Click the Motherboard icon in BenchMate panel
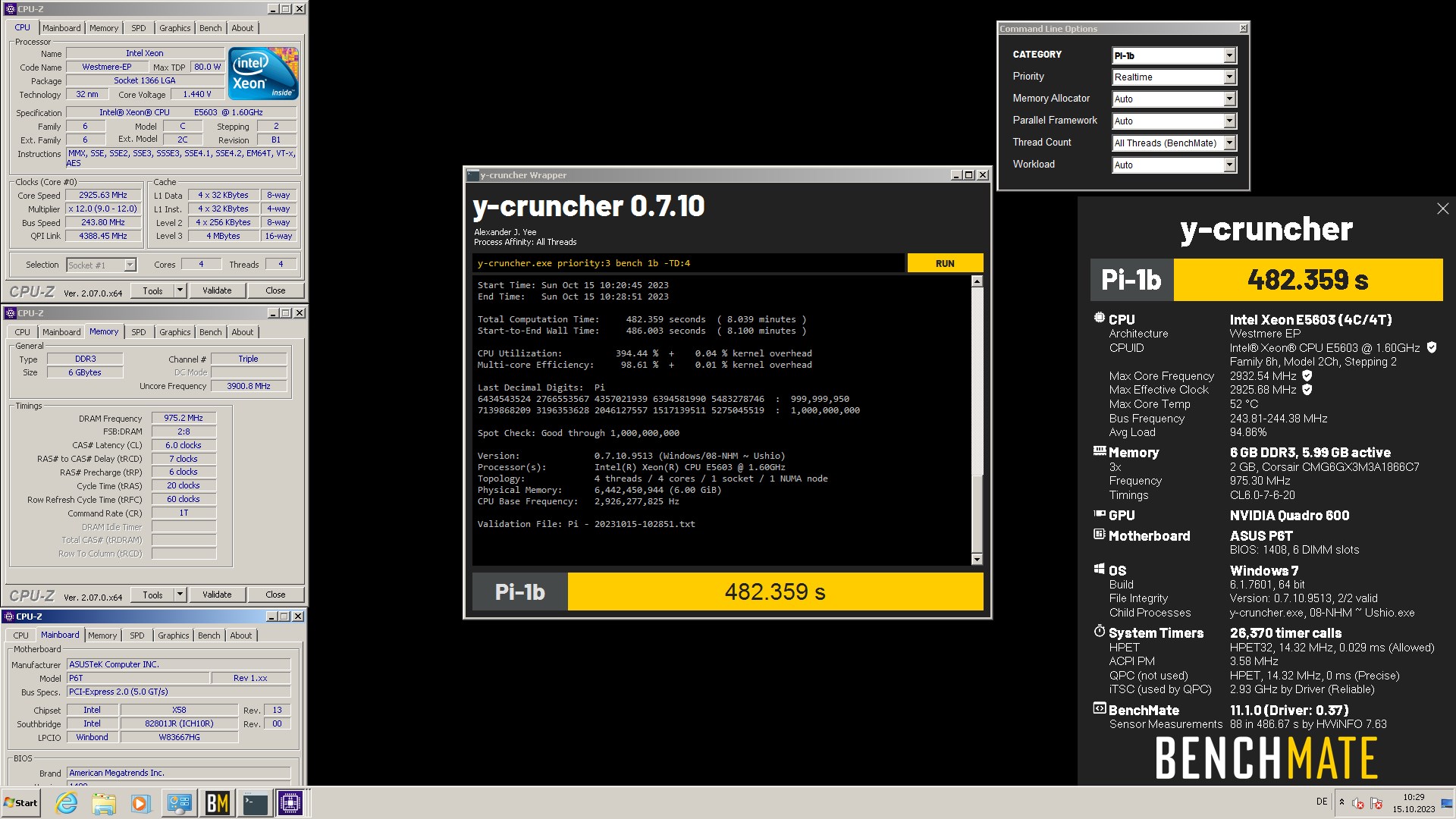This screenshot has height=819, width=1456. pyautogui.click(x=1099, y=535)
